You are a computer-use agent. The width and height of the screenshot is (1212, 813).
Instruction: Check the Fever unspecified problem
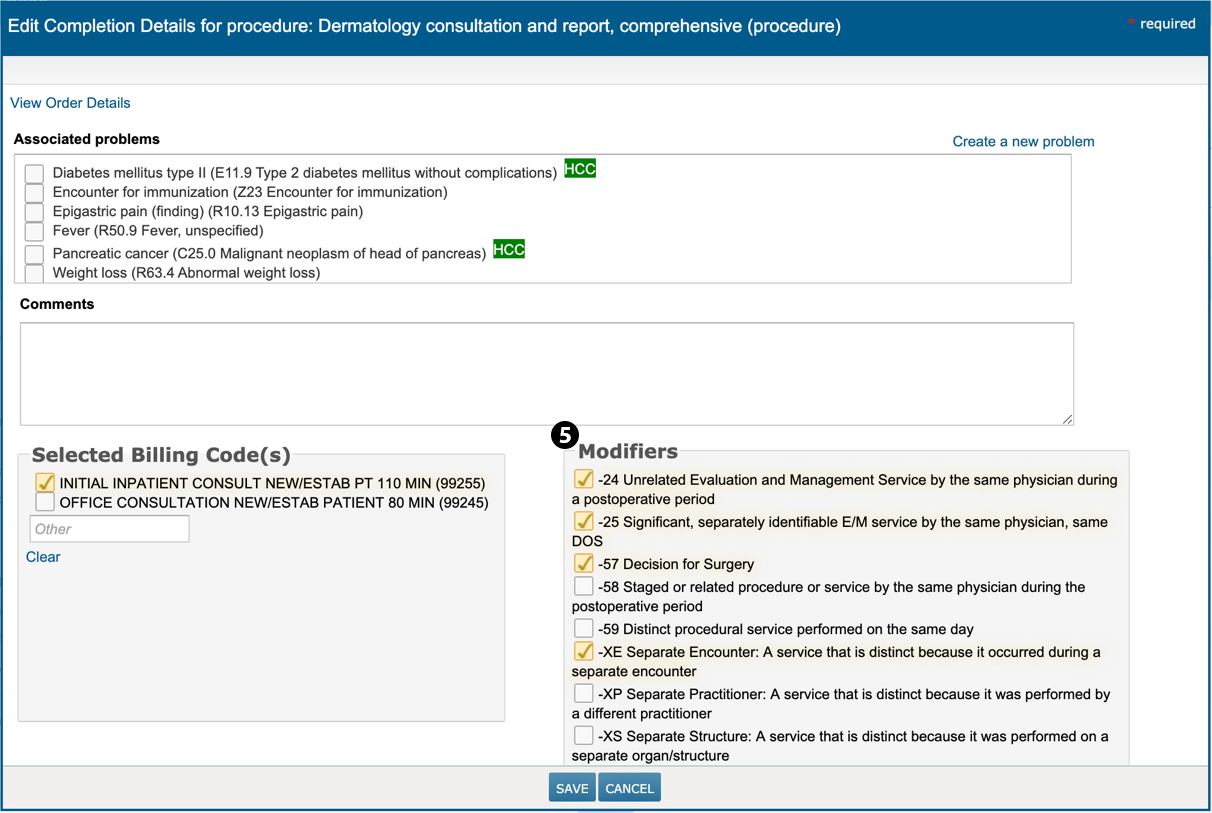tap(35, 231)
